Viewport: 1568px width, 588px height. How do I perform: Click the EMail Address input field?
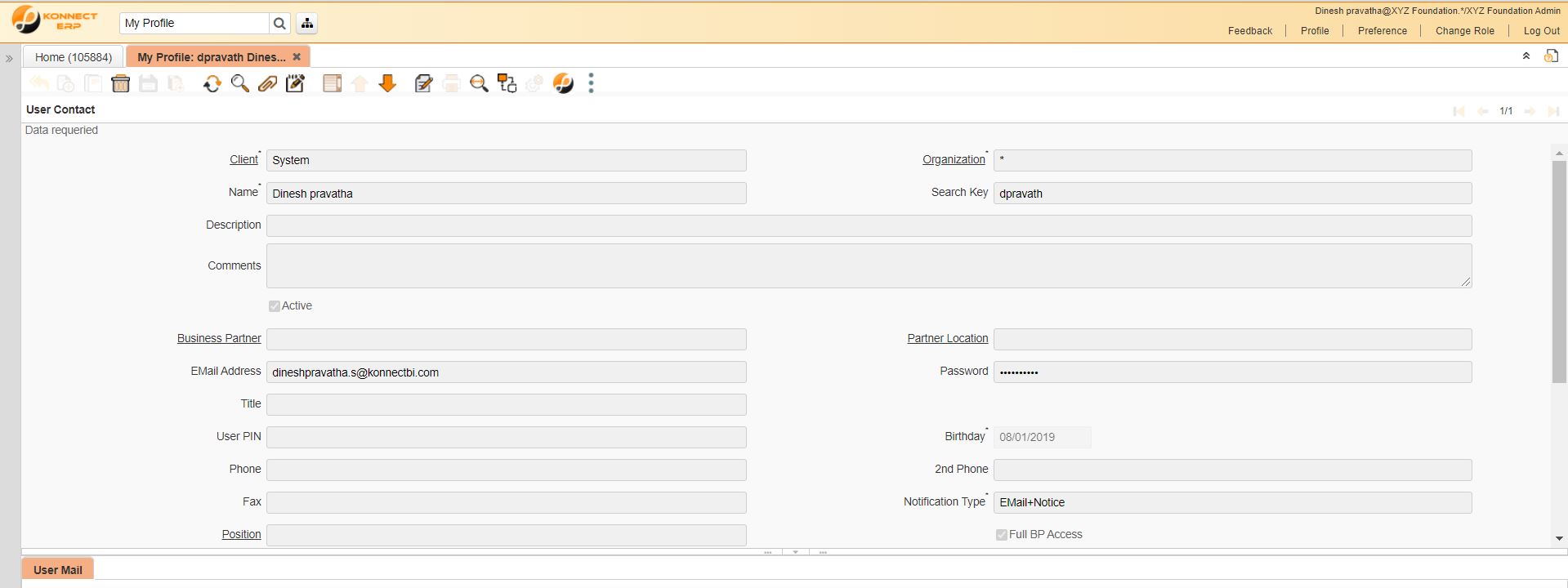coord(507,372)
